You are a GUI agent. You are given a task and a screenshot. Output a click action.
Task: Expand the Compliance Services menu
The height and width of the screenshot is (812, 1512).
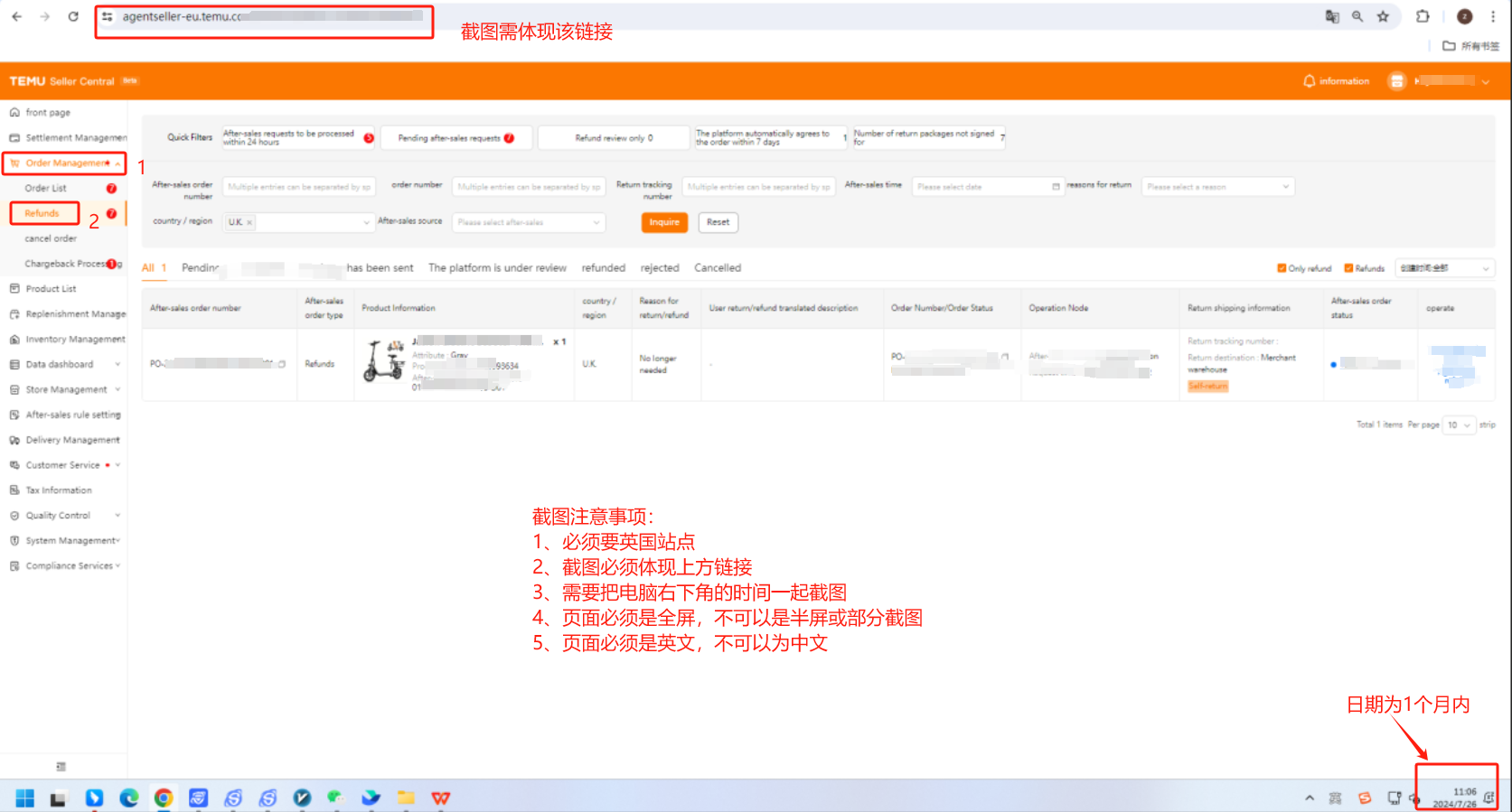coord(117,566)
